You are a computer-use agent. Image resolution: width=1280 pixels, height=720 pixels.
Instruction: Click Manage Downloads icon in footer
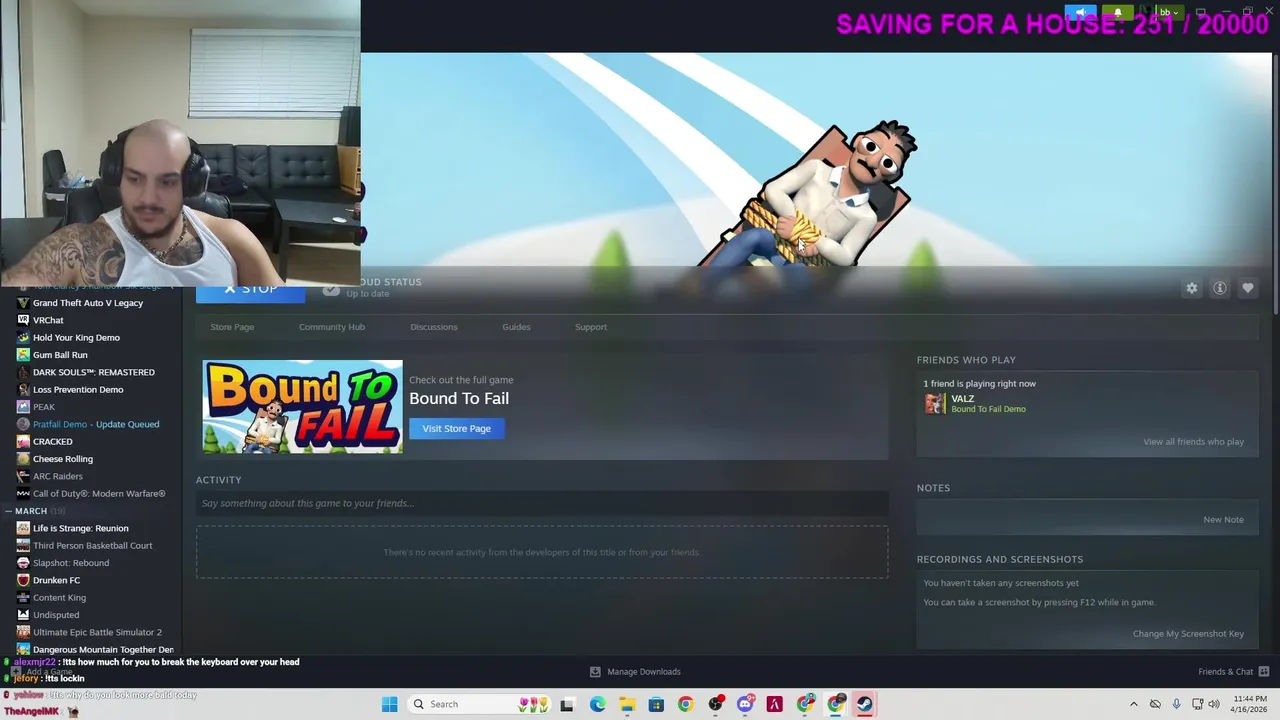click(595, 672)
